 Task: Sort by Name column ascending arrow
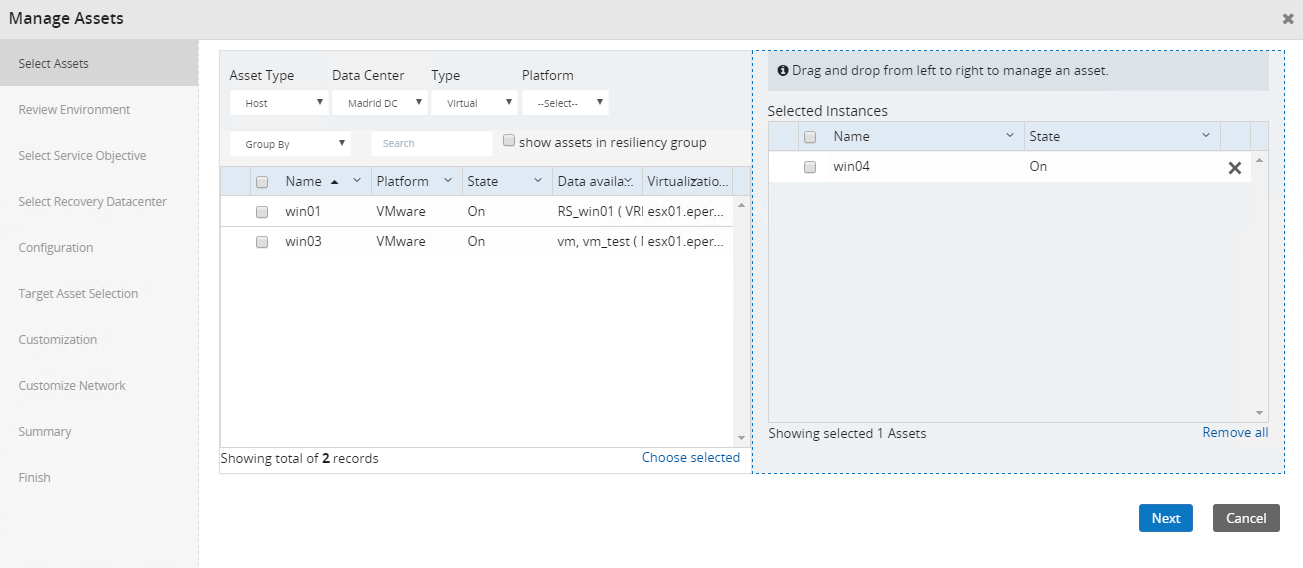[x=334, y=182]
